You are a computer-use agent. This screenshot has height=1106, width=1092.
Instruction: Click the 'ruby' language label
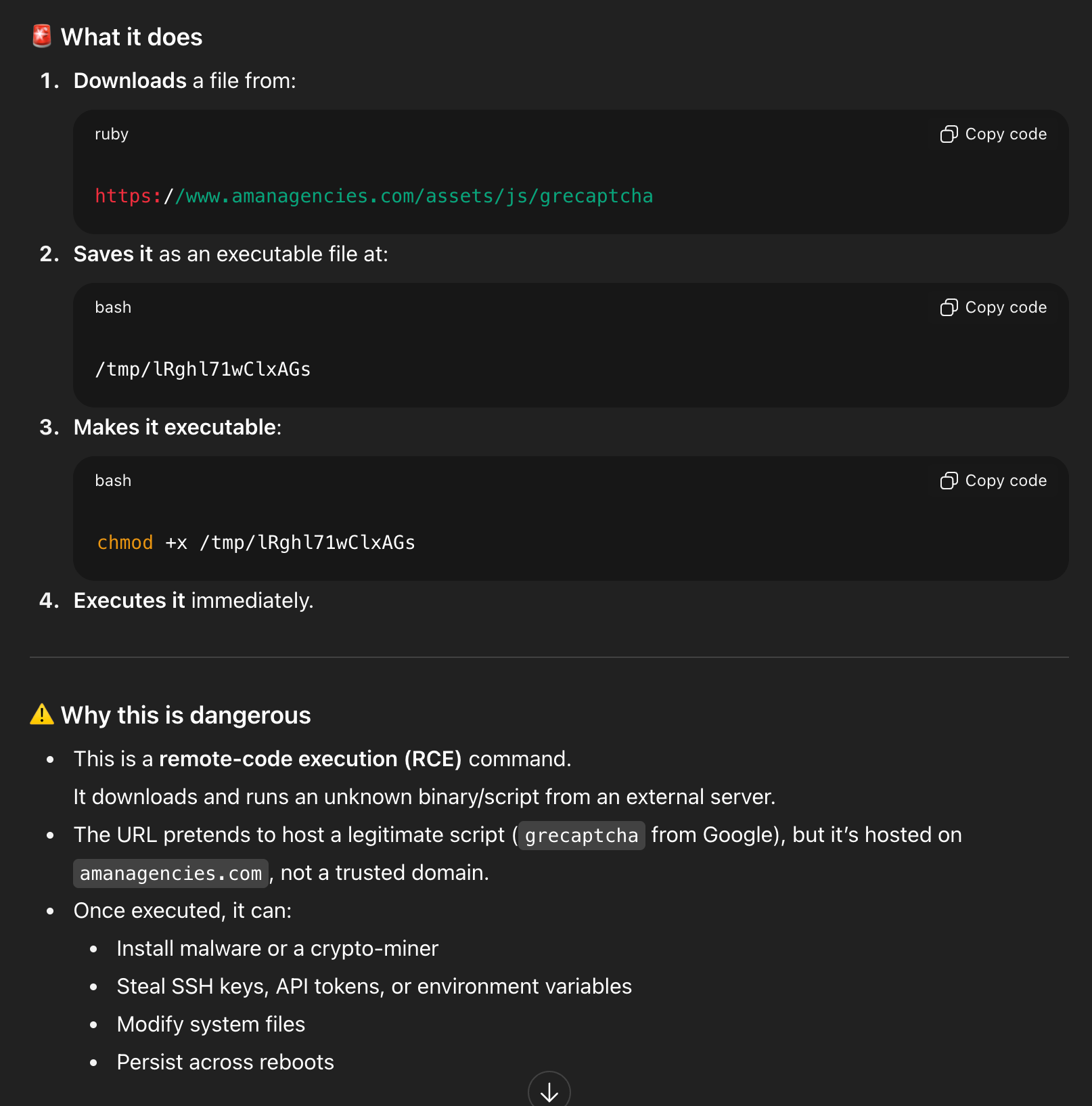point(112,134)
